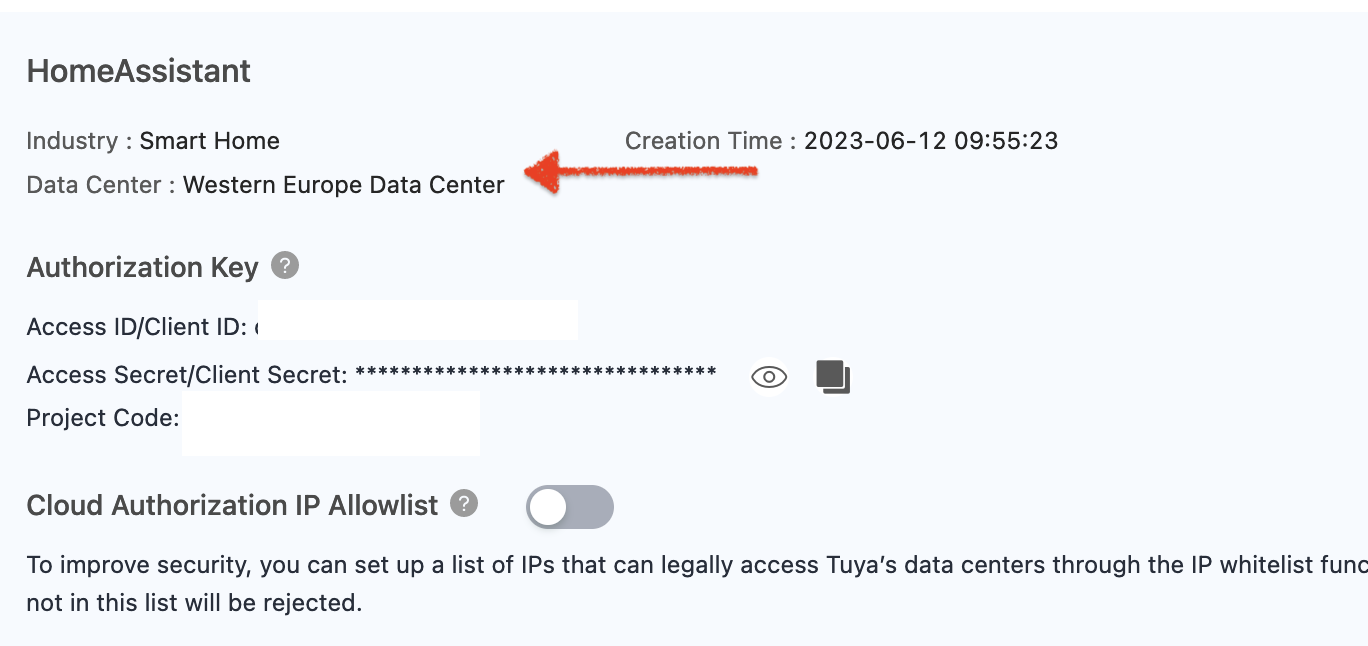The width and height of the screenshot is (1368, 646).
Task: Select the creation time 2023-06-12 09:55:23
Action: [931, 141]
